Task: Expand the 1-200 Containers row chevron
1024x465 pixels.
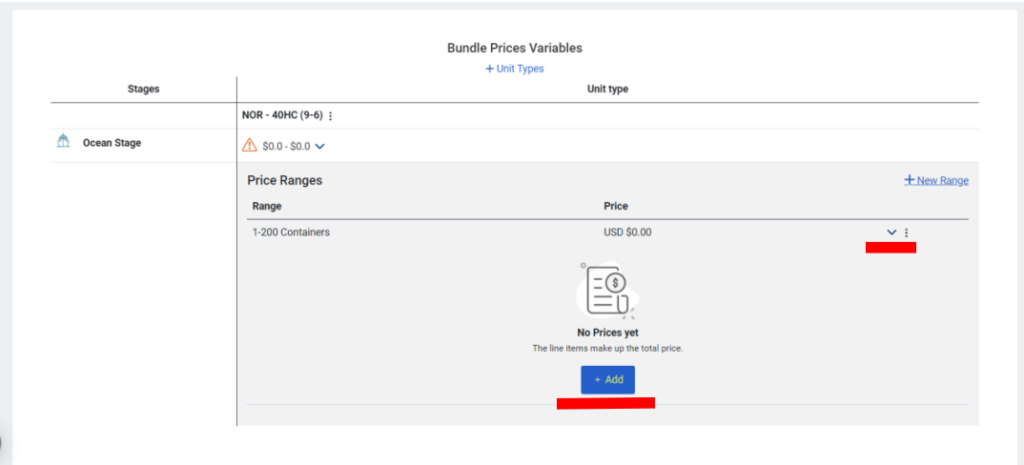Action: click(x=891, y=232)
